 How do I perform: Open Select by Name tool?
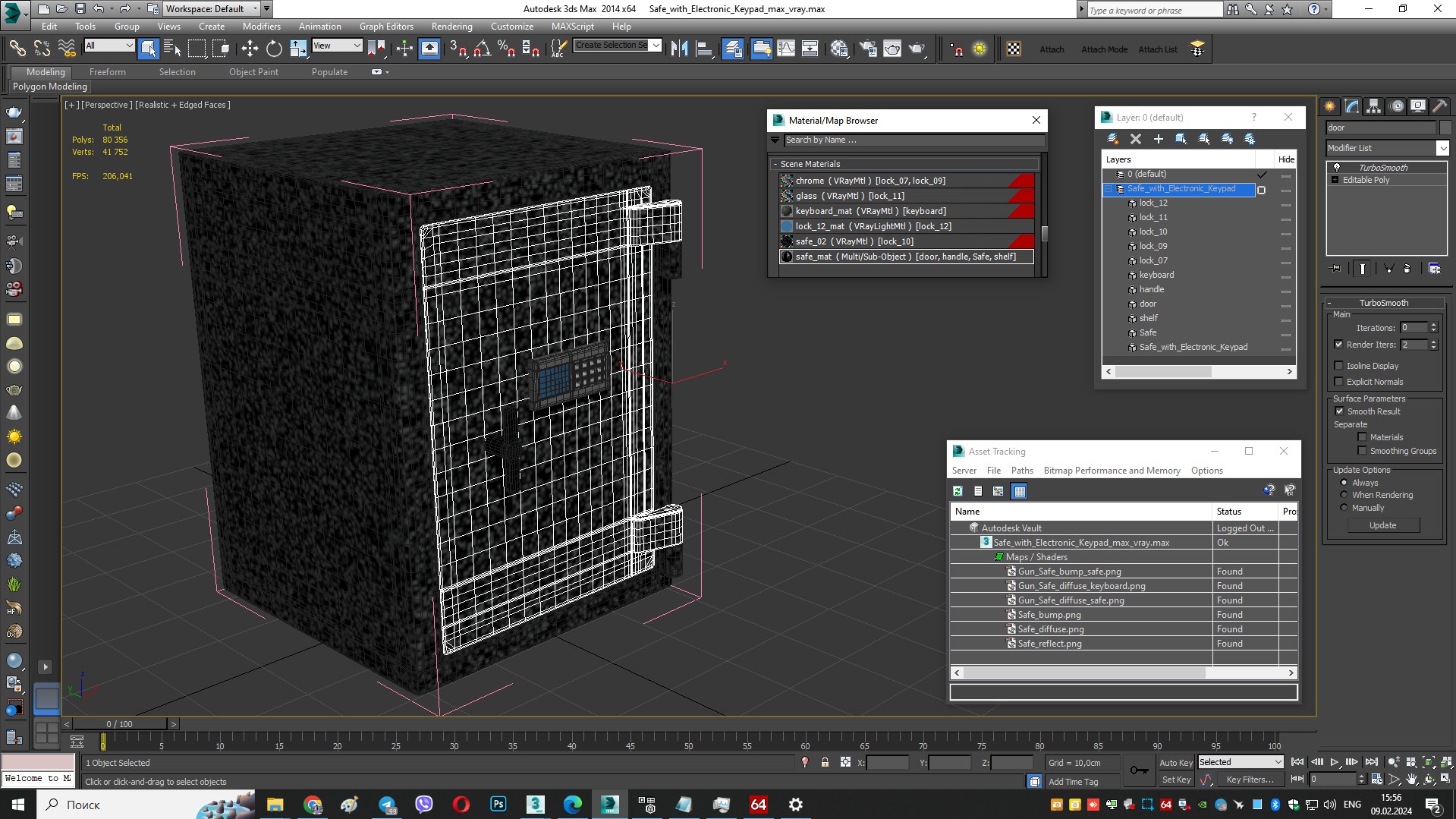tap(172, 49)
